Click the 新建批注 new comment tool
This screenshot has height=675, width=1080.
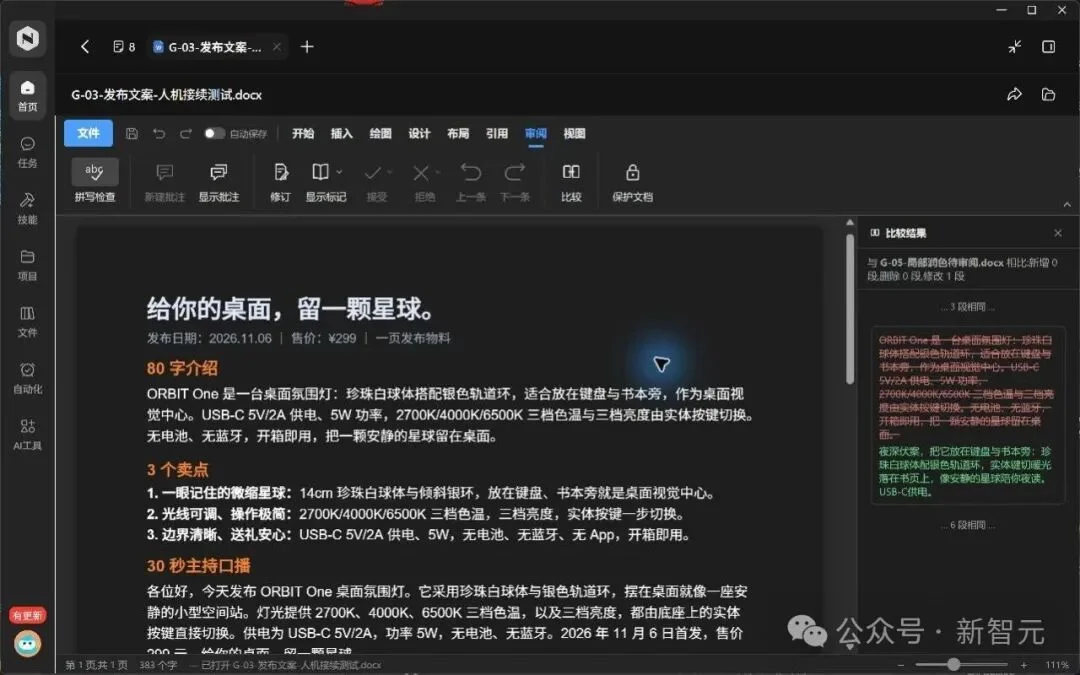[165, 181]
